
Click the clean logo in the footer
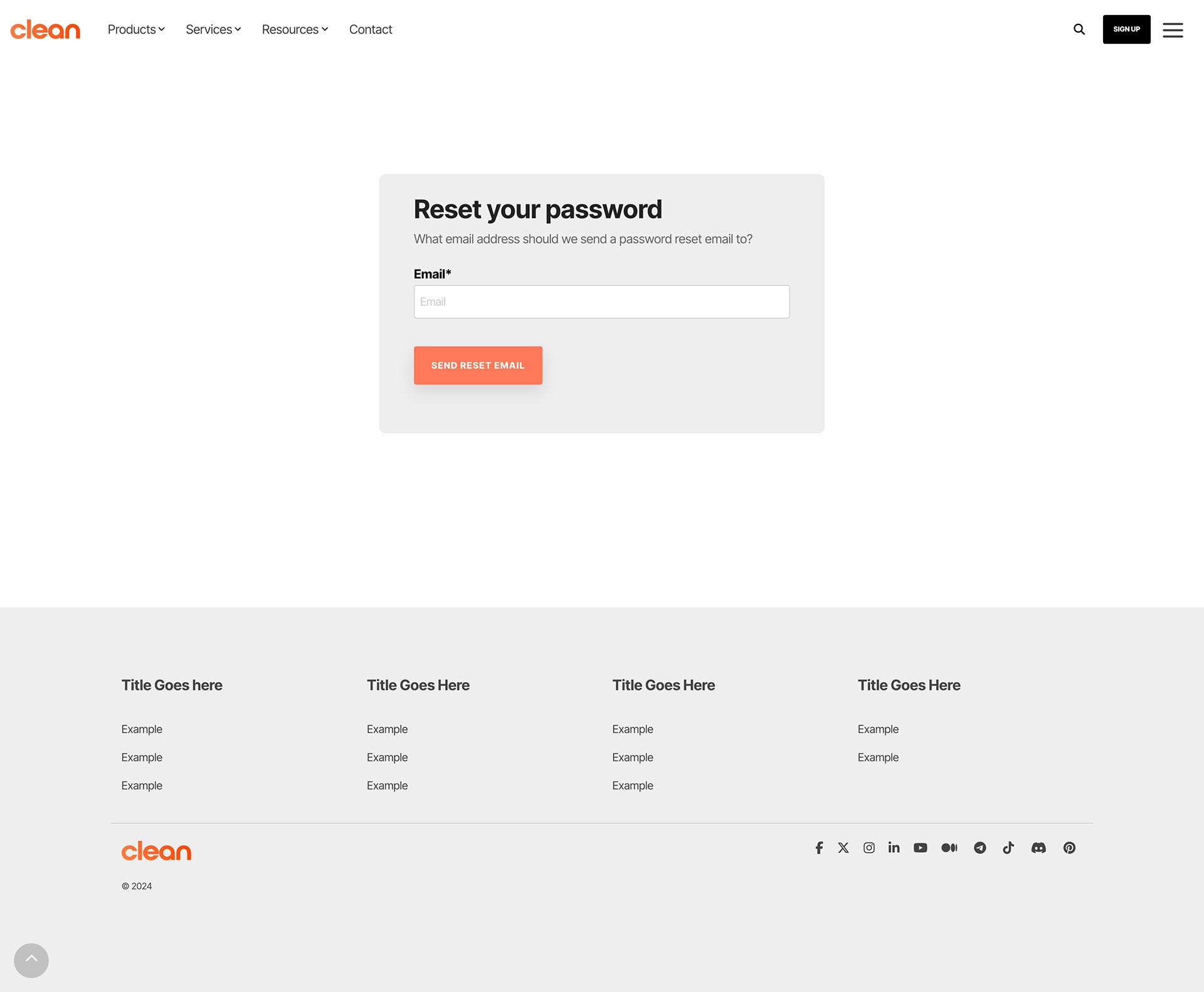pyautogui.click(x=156, y=851)
